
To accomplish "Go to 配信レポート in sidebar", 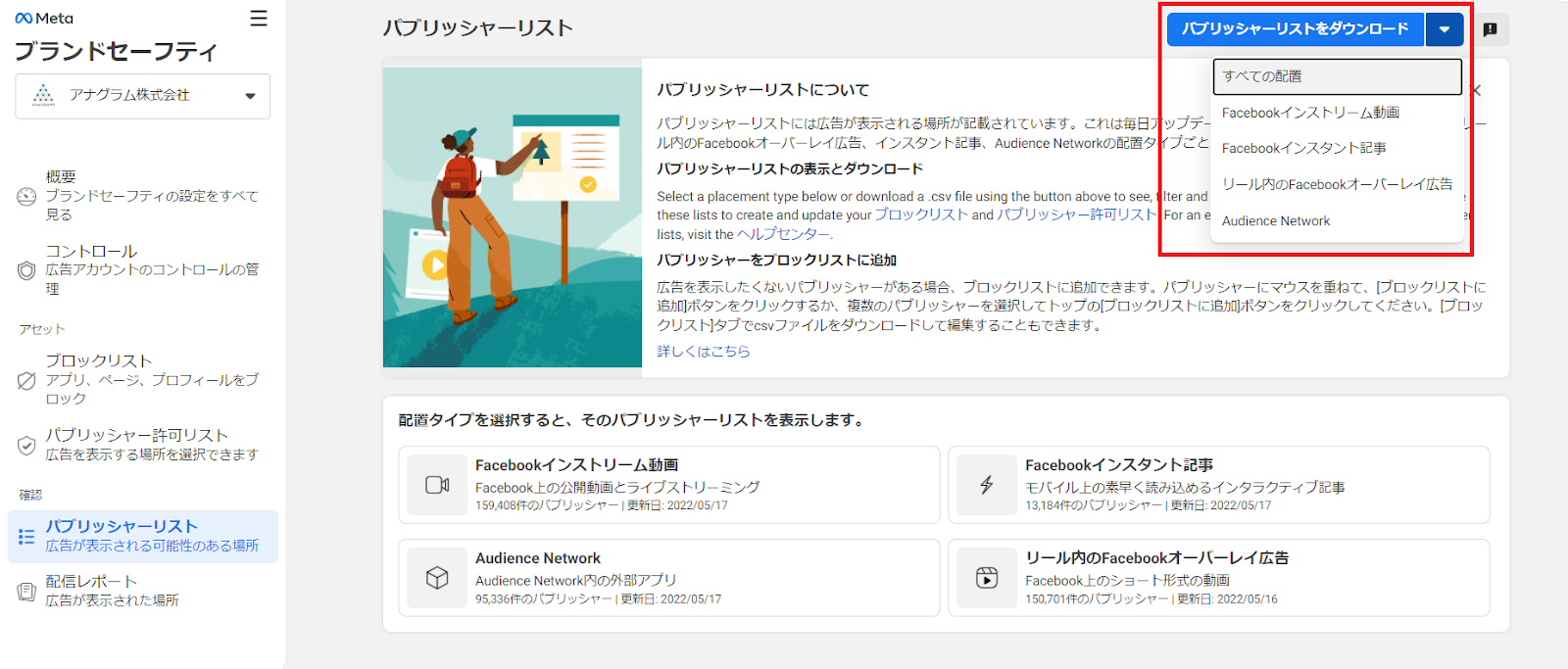I will [91, 582].
